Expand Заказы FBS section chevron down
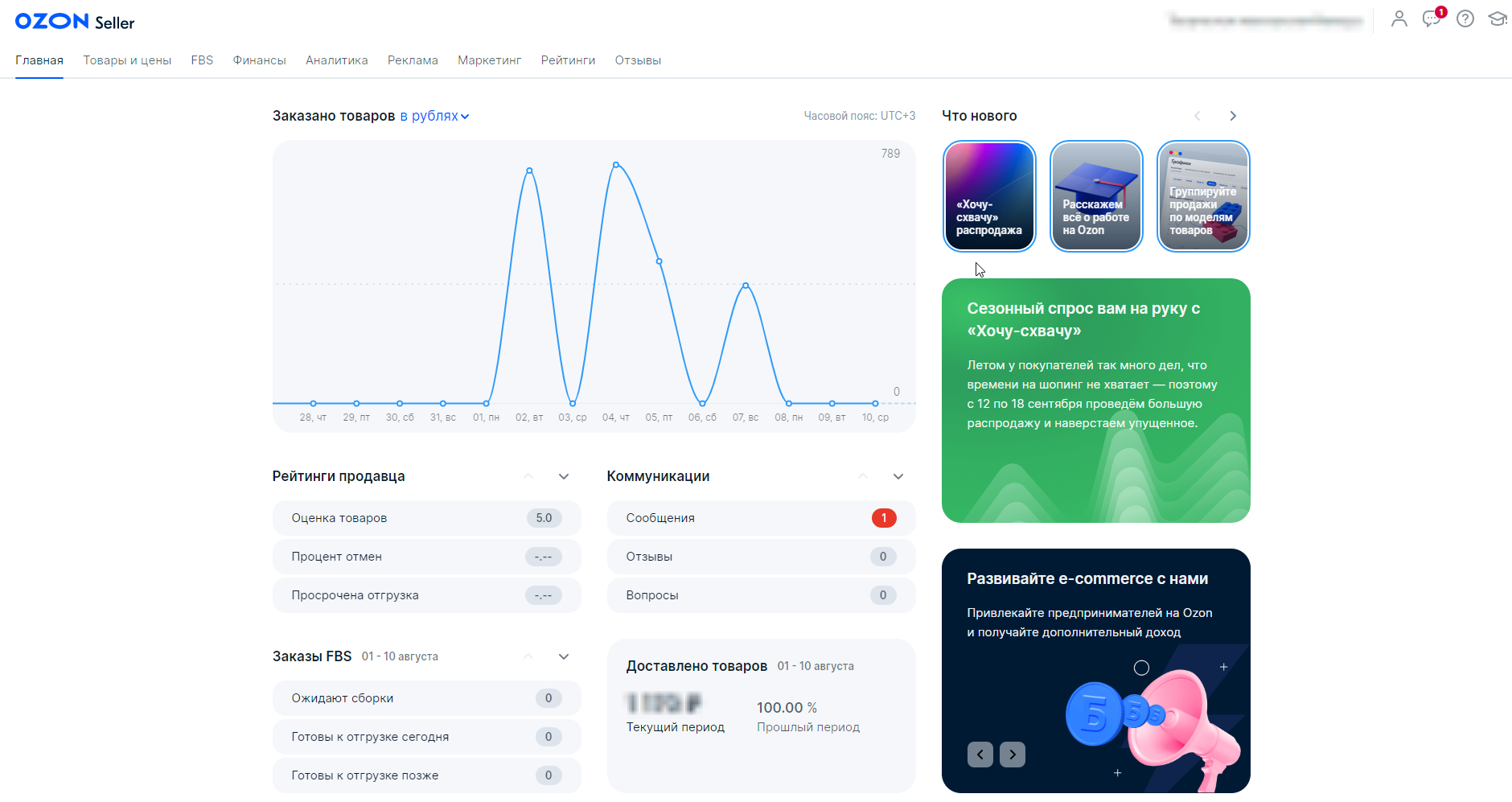The width and height of the screenshot is (1512, 802). [x=564, y=656]
